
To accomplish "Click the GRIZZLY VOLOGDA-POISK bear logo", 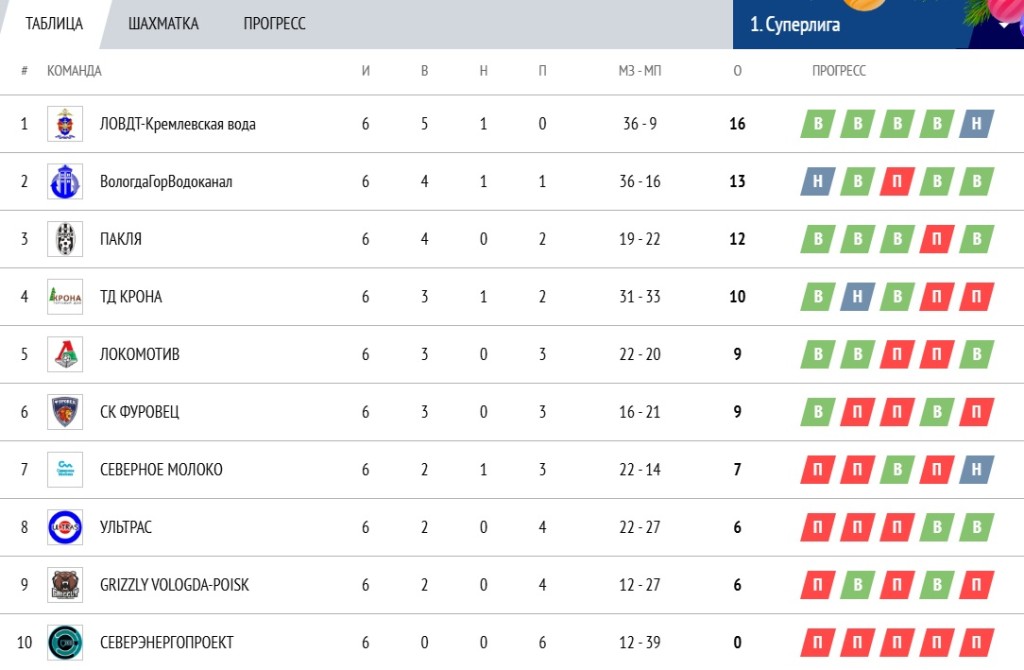I will coord(65,585).
